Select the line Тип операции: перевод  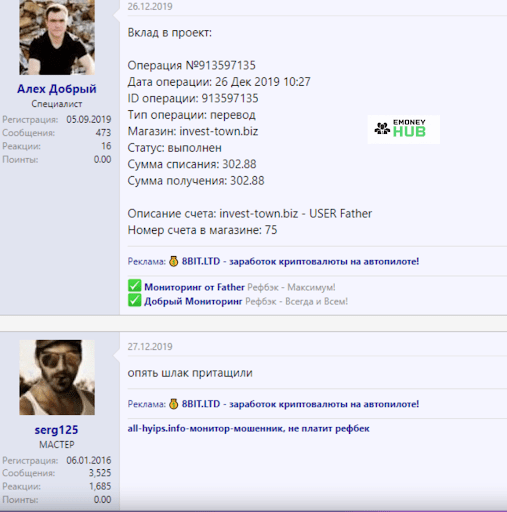(x=192, y=115)
